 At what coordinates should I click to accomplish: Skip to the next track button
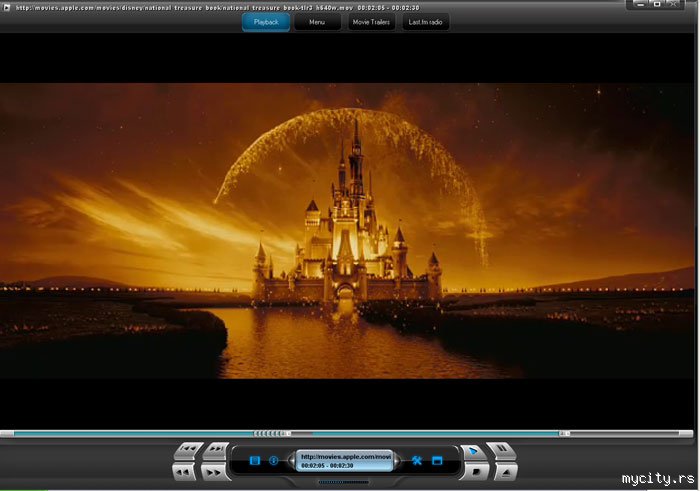tap(217, 450)
